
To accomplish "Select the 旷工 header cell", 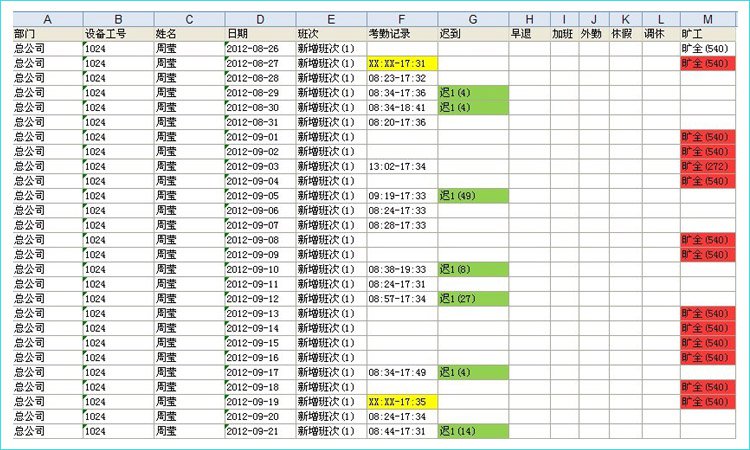I will (x=708, y=33).
